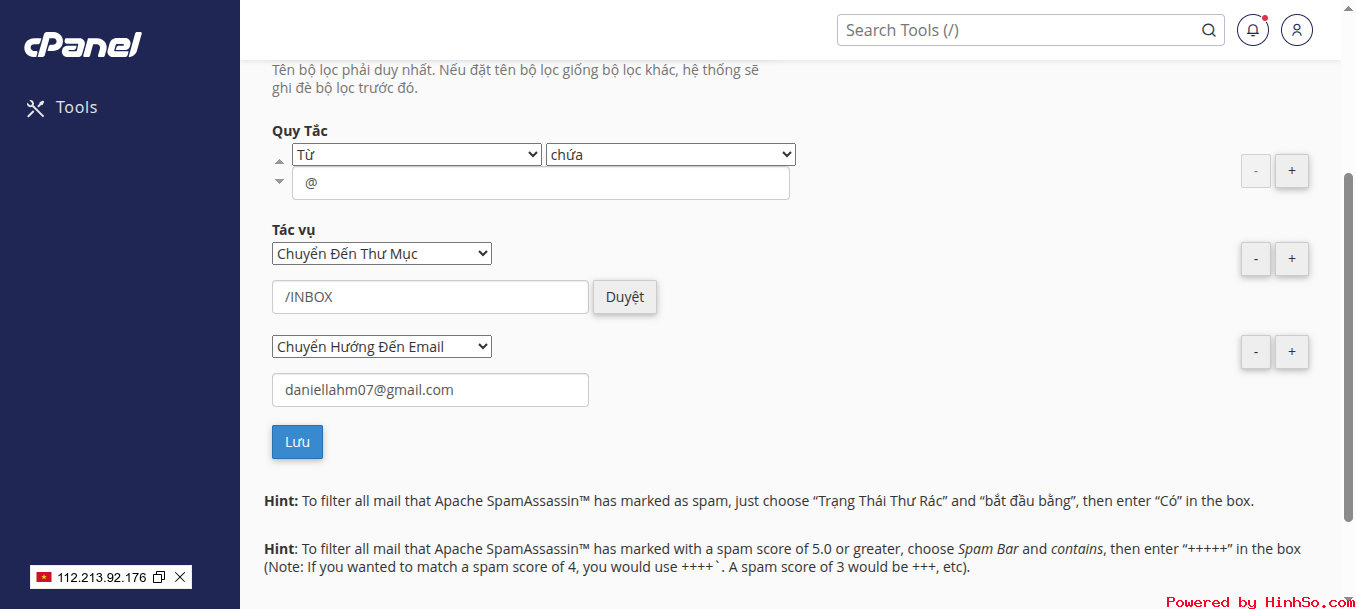Move rule up with up arrow
This screenshot has height=609, width=1356.
[x=280, y=162]
